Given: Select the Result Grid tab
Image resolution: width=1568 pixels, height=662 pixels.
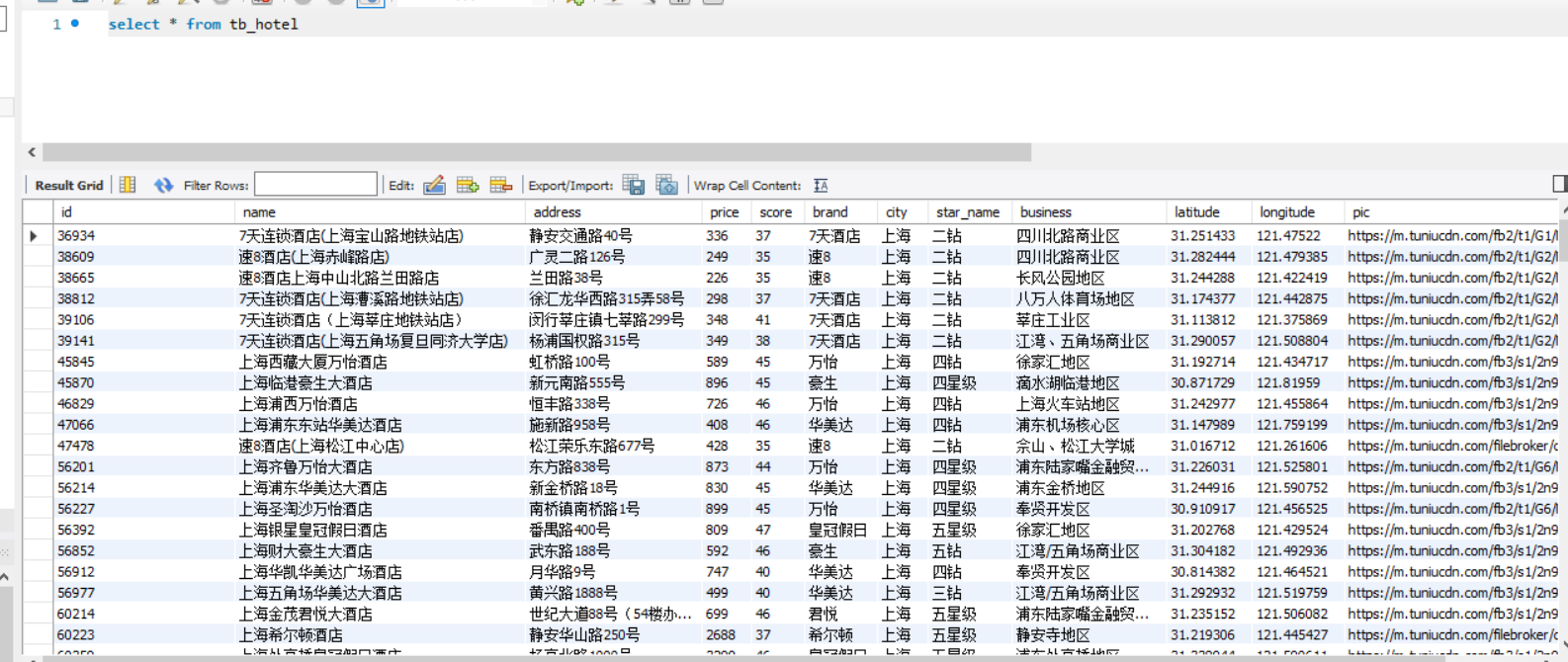Looking at the screenshot, I should pyautogui.click(x=69, y=185).
